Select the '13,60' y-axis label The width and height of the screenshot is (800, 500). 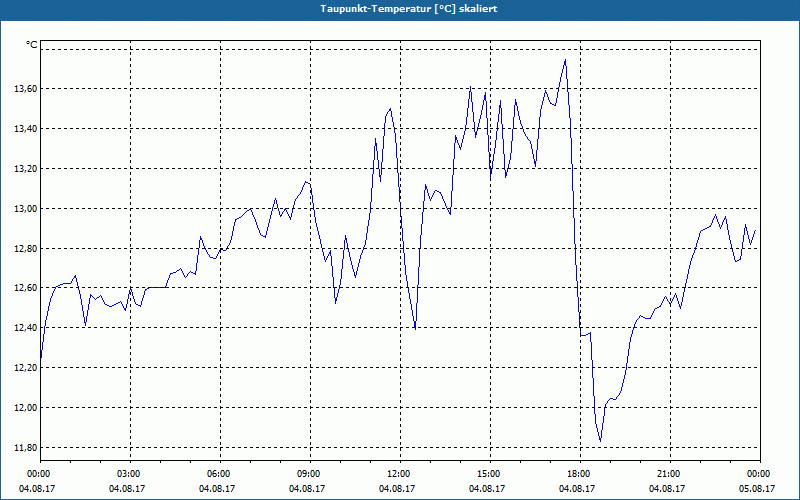pyautogui.click(x=26, y=89)
